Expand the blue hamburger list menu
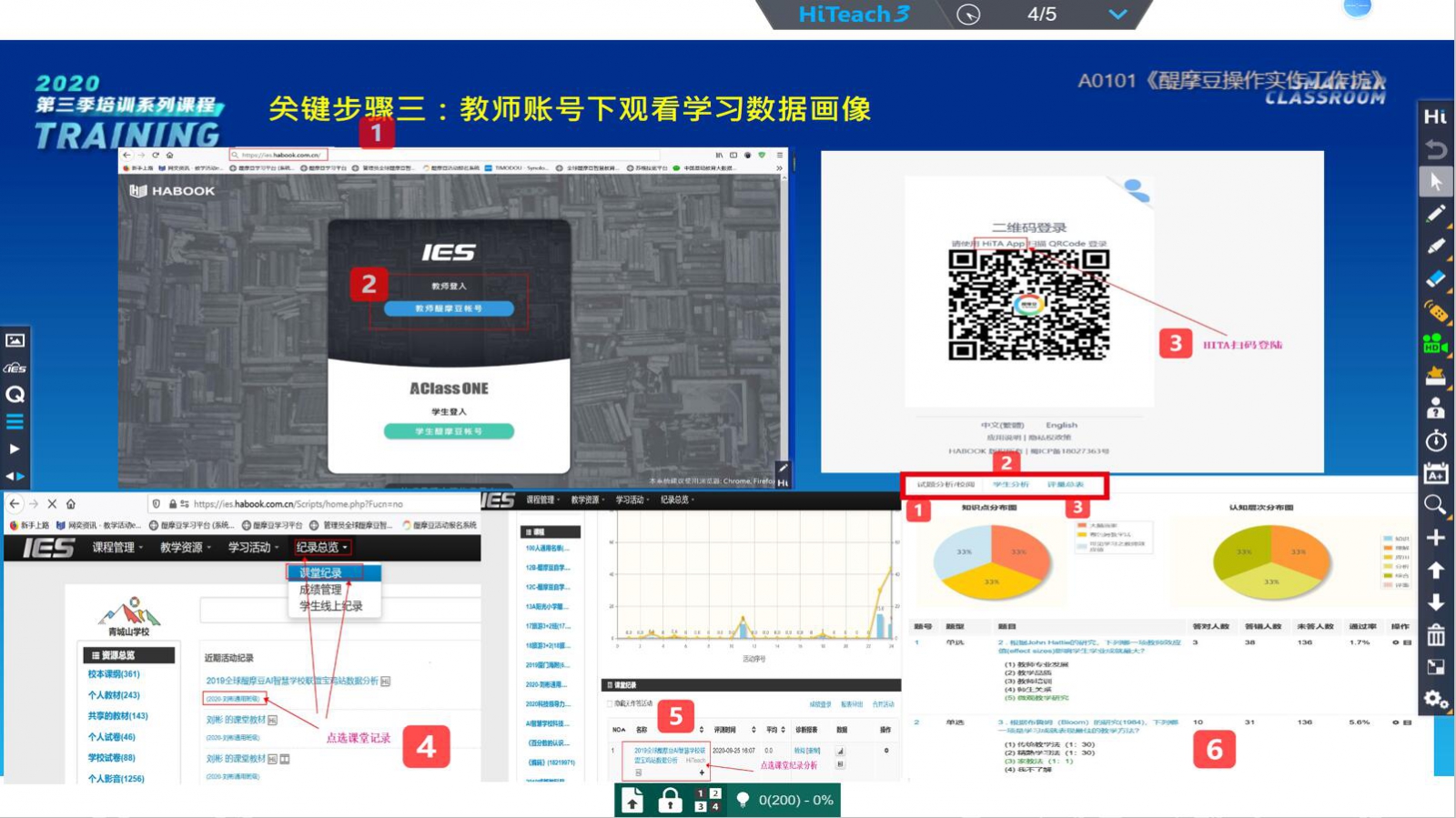Screen dimensions: 1456x818 (x=15, y=421)
